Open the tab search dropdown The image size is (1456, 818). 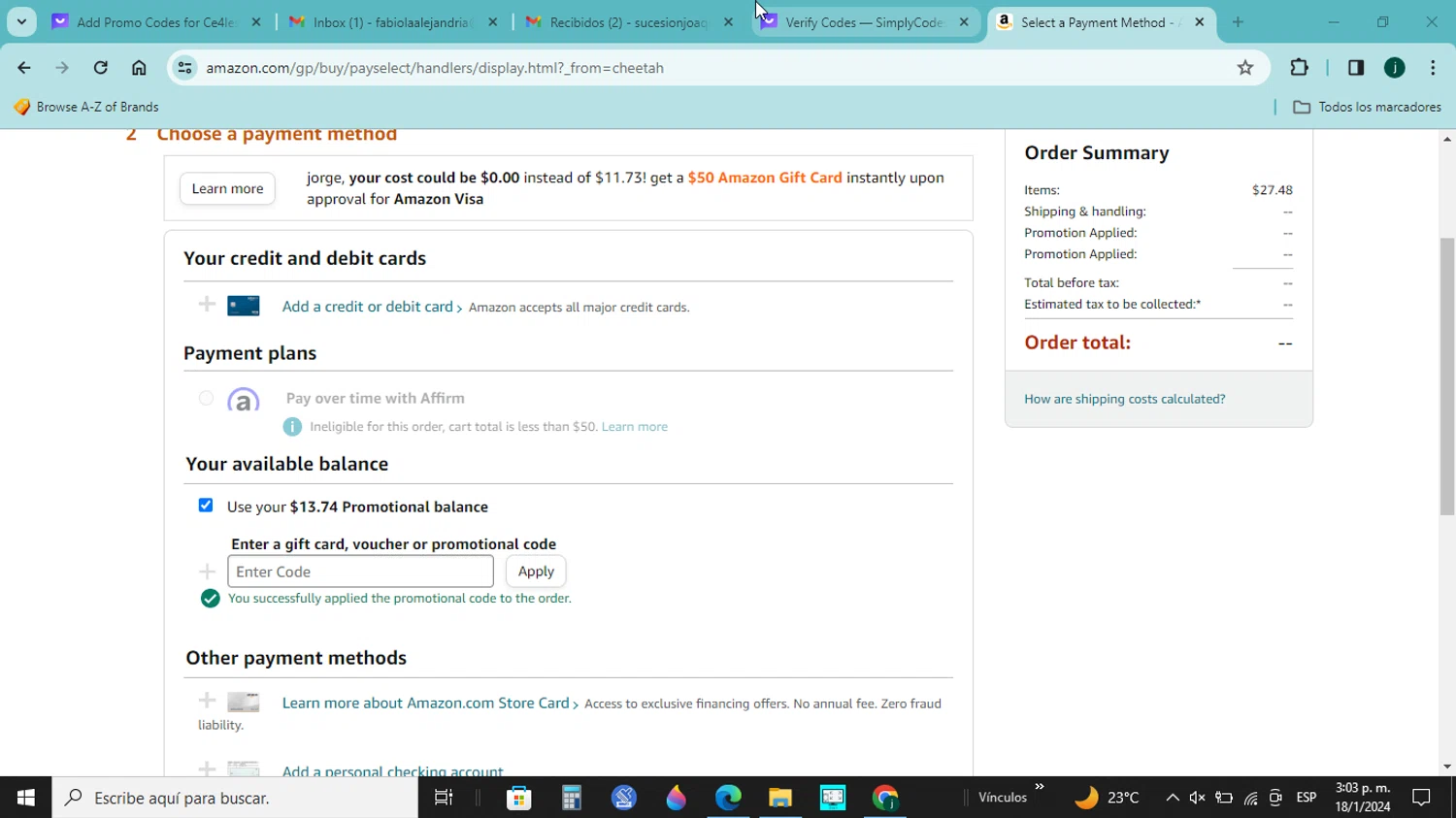tap(21, 22)
